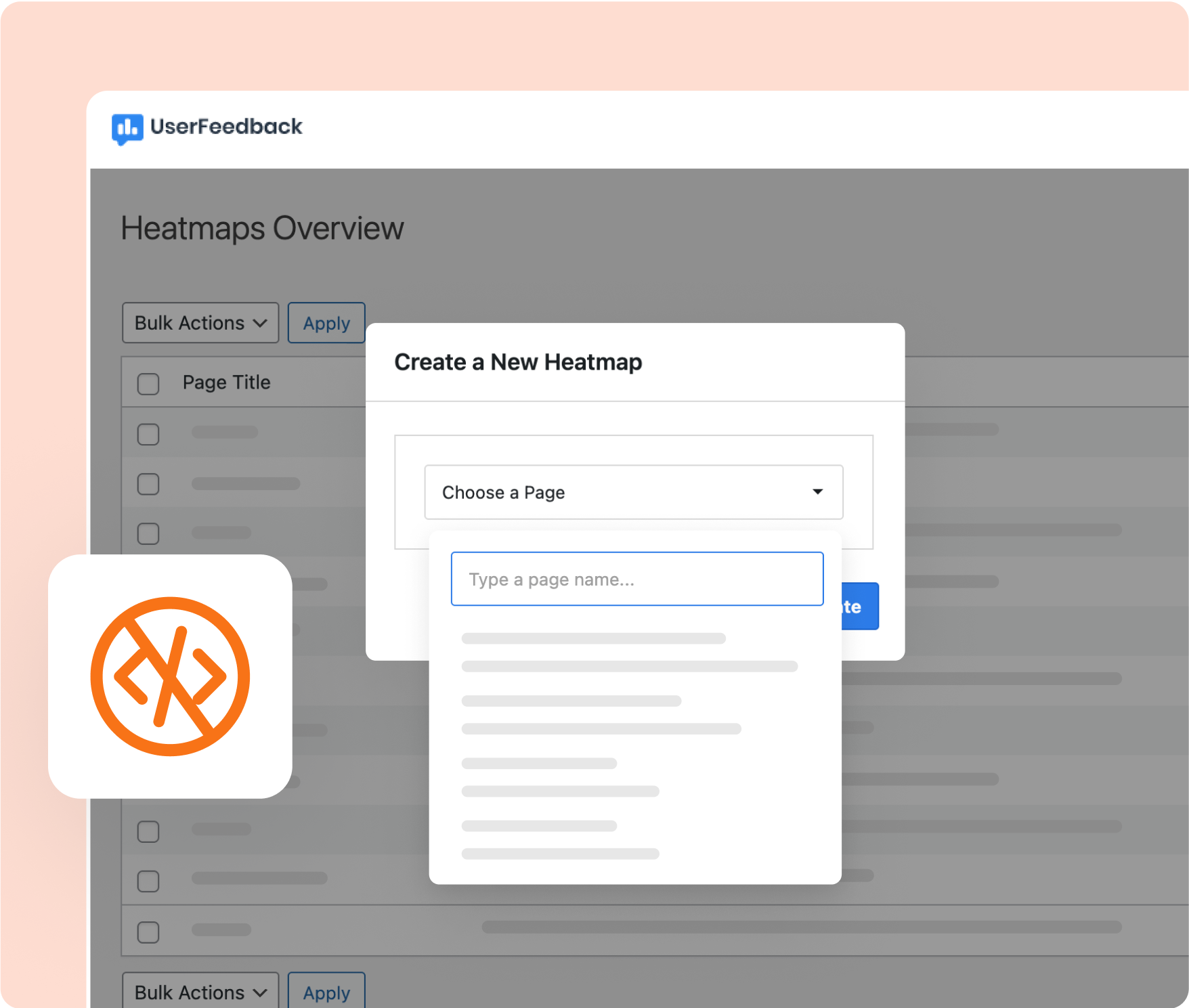Screen dimensions: 1189x1008
Task: Check the first row checkbox under Page Title
Action: (148, 434)
